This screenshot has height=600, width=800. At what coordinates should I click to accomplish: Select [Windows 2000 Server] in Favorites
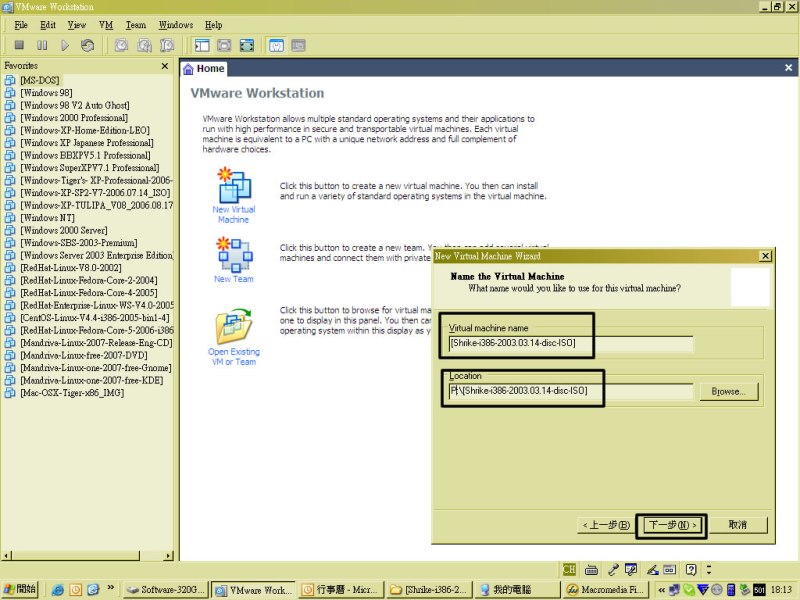pyautogui.click(x=64, y=230)
